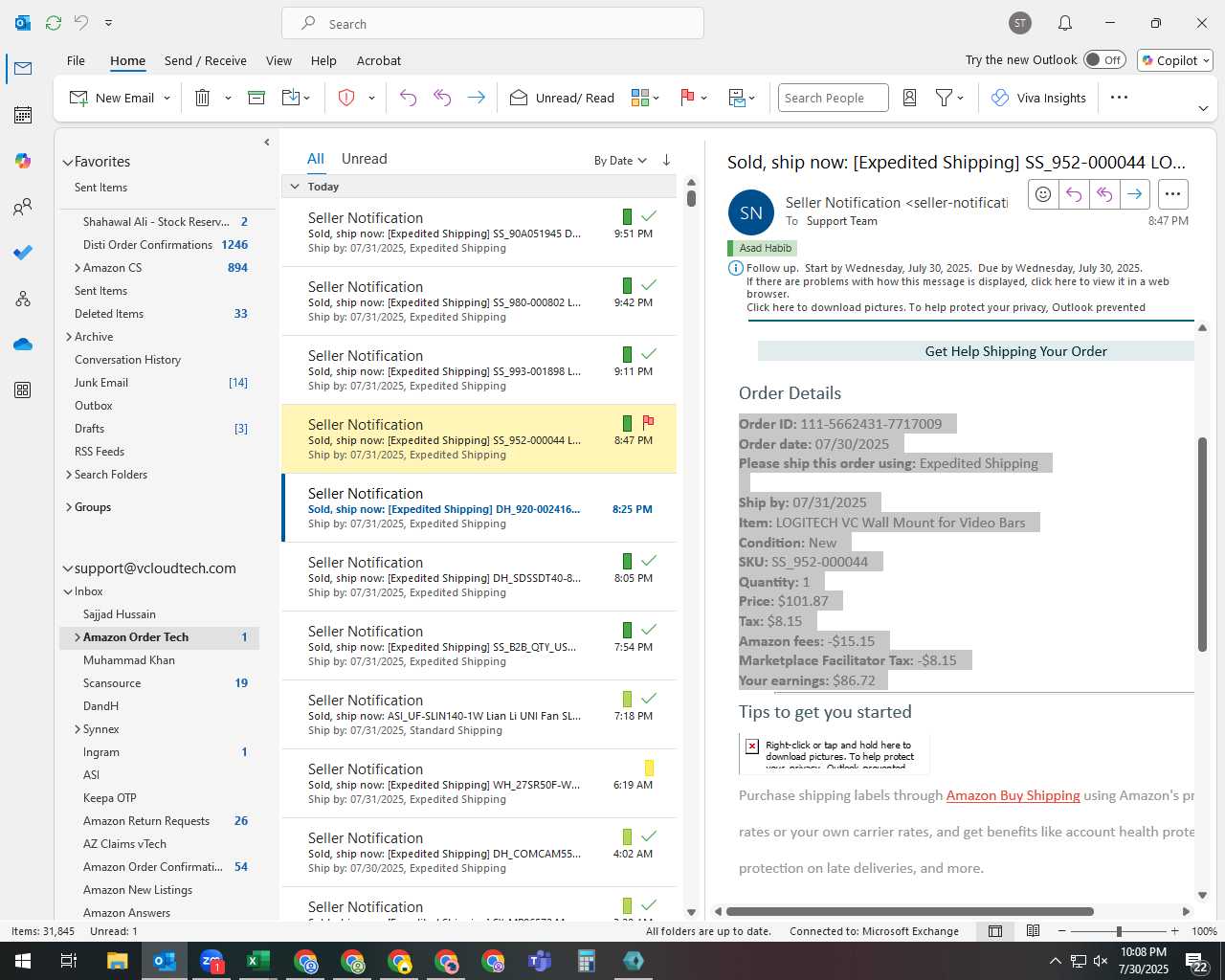Click Unread/ Read button

(562, 98)
